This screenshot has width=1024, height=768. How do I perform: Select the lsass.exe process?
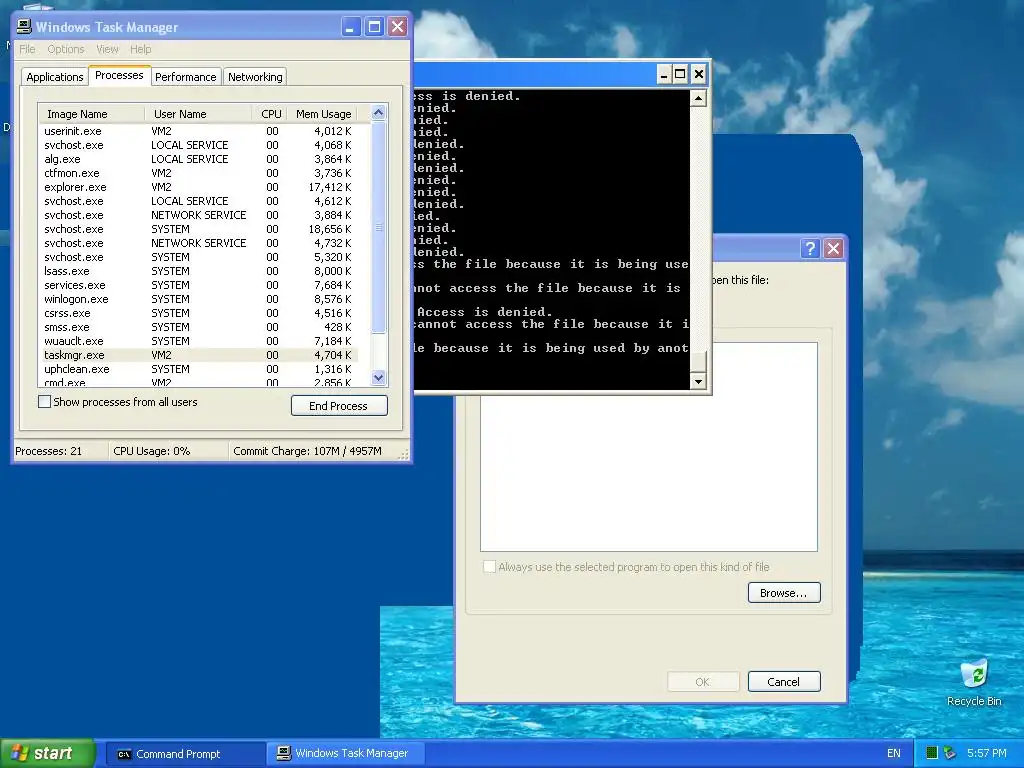coord(198,271)
